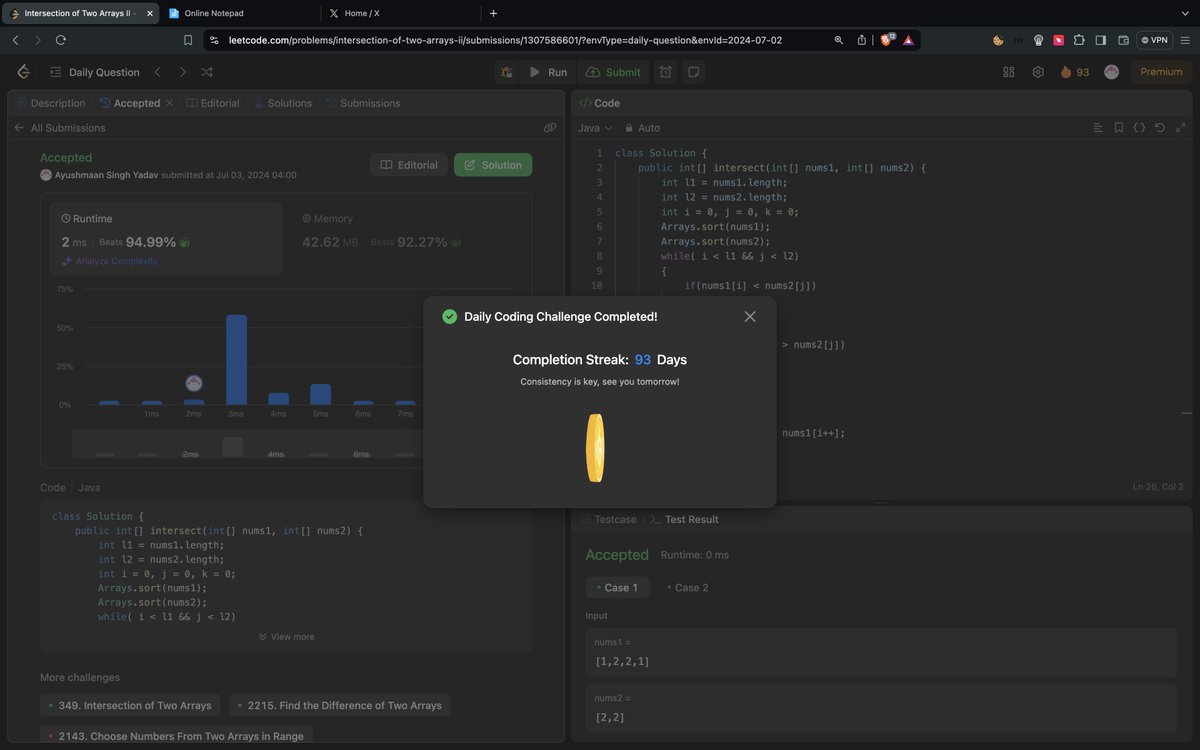Switch to the Testcase tab
Screen dimensions: 1200x750
tap(607, 520)
